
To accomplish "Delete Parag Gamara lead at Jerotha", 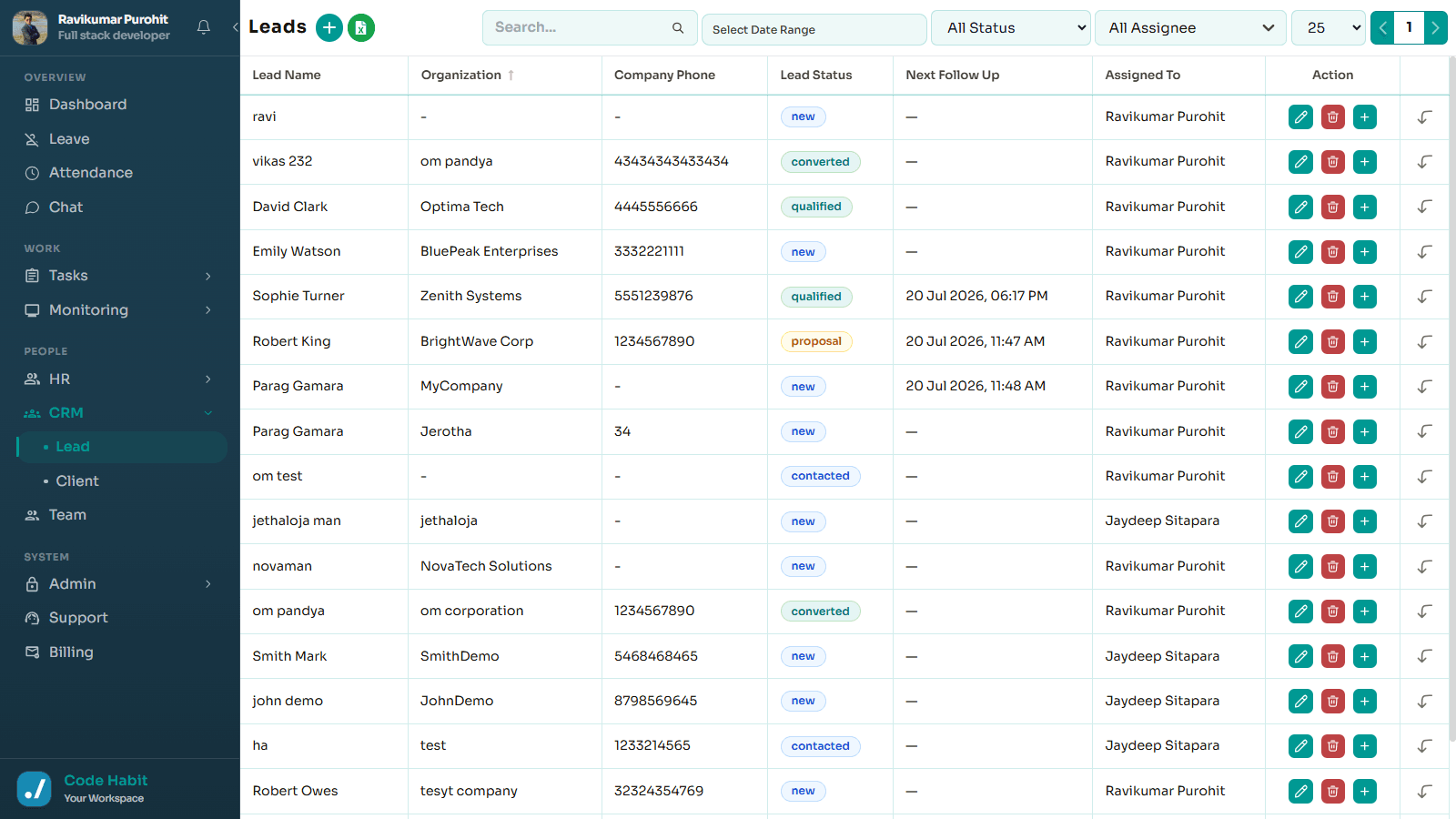I will [x=1333, y=432].
